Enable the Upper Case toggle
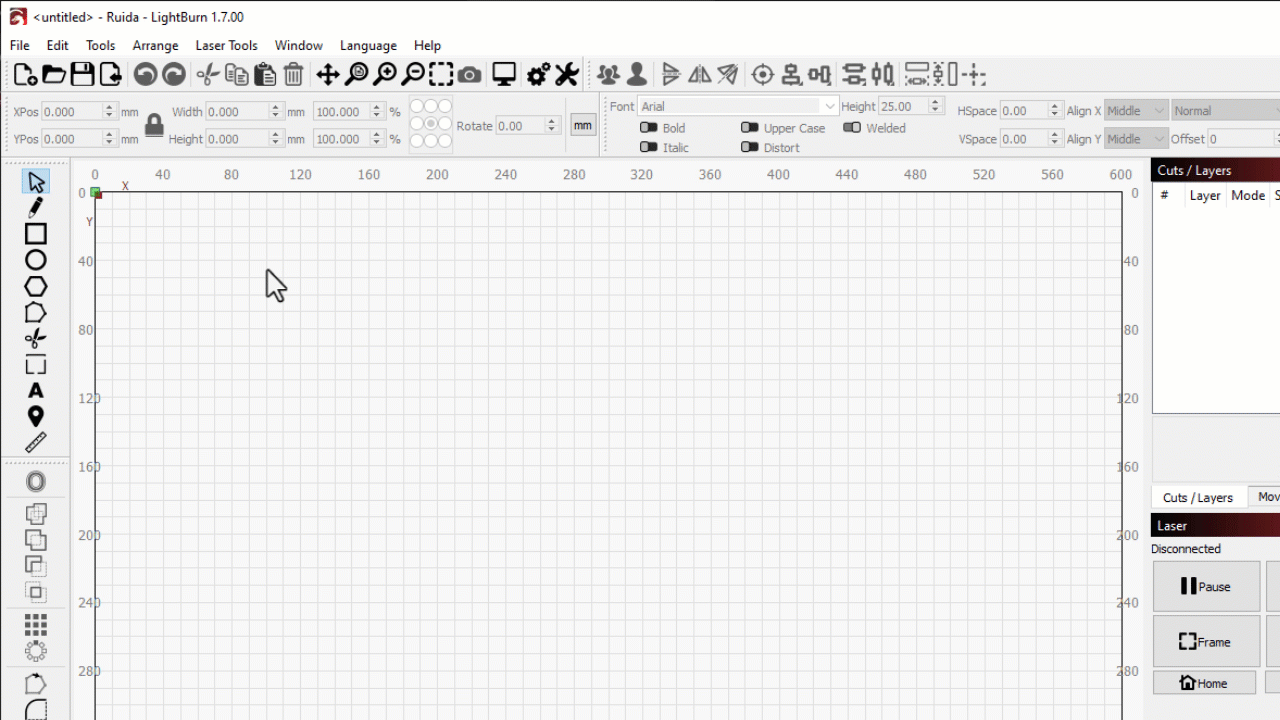This screenshot has height=720, width=1280. (x=750, y=128)
